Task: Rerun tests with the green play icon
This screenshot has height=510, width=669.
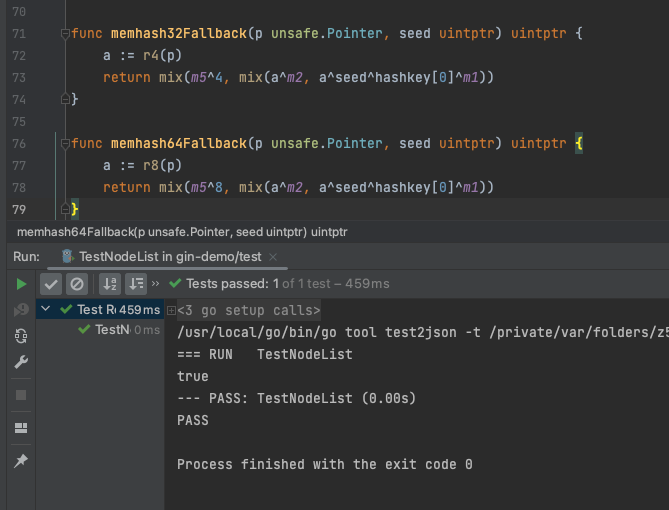Action: click(x=21, y=284)
